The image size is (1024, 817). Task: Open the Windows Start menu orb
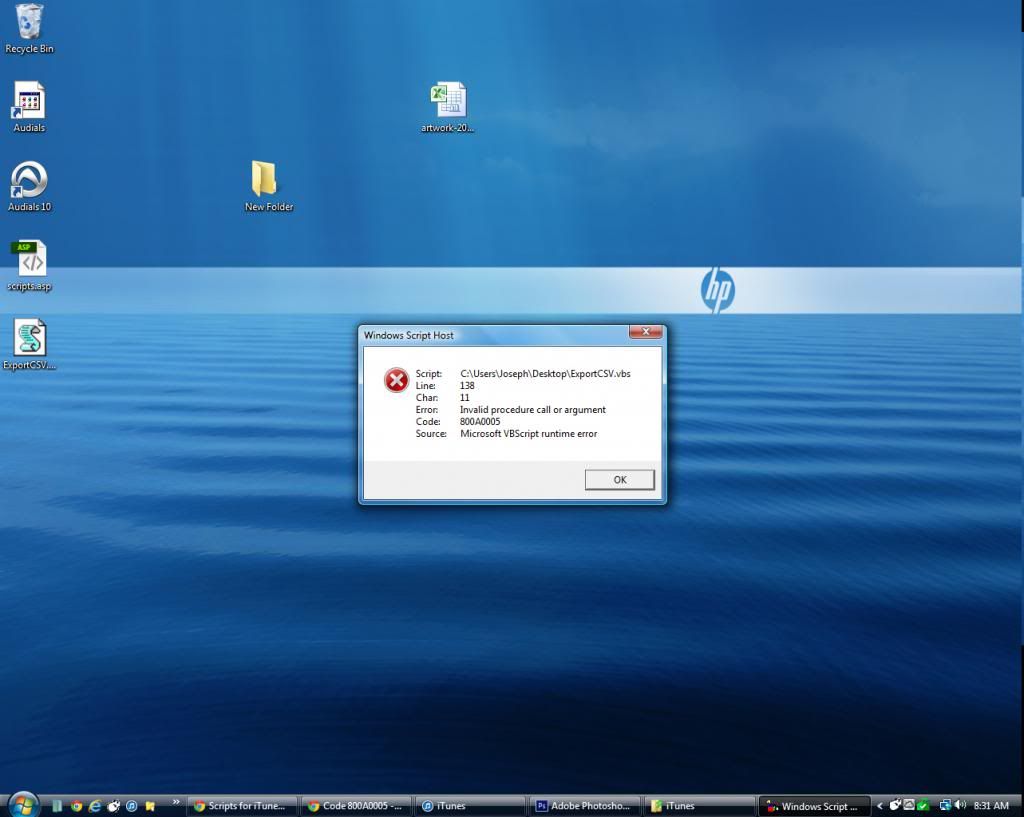tap(22, 803)
